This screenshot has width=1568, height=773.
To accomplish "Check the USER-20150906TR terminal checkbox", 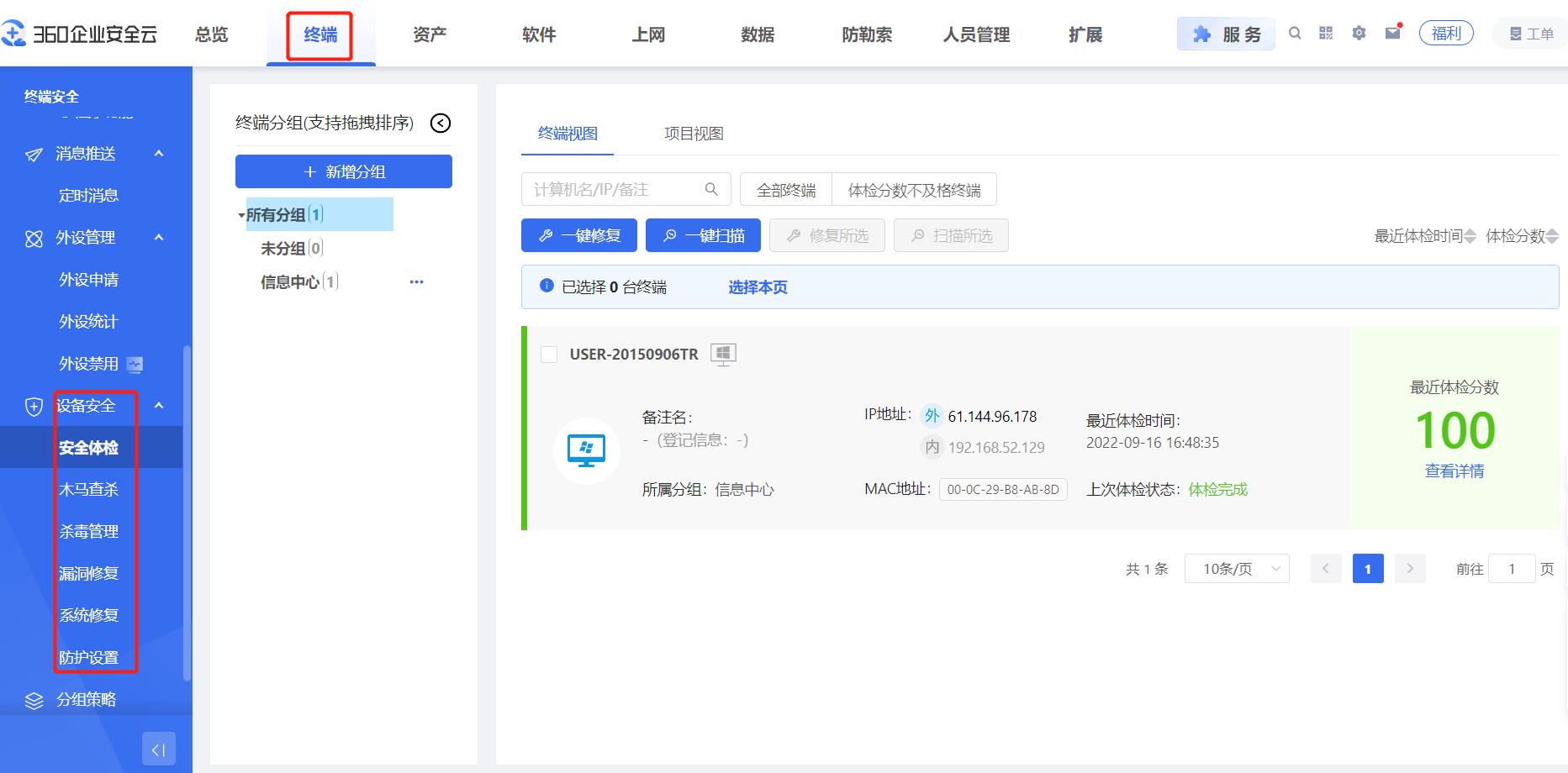I will [x=549, y=355].
